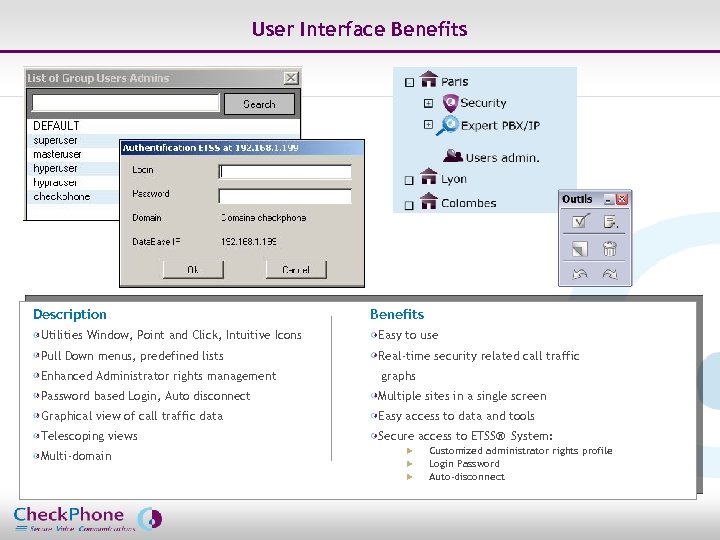Click the CheckPhone logo at bottom left

[x=88, y=519]
